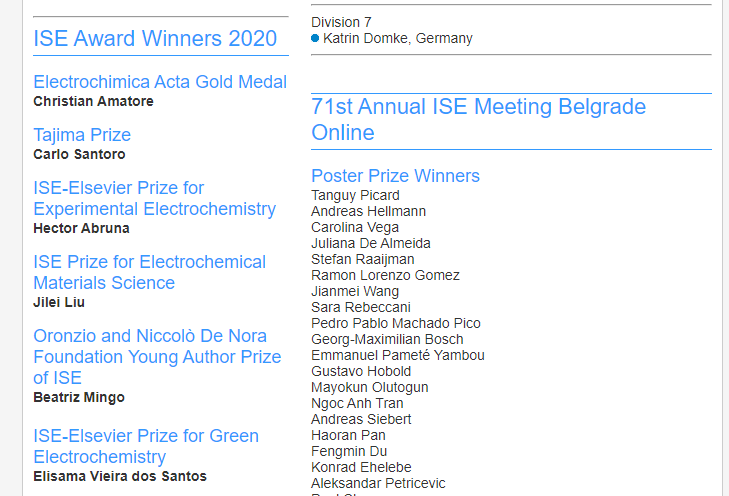Click the Division 7 label
The width and height of the screenshot is (729, 496).
341,22
